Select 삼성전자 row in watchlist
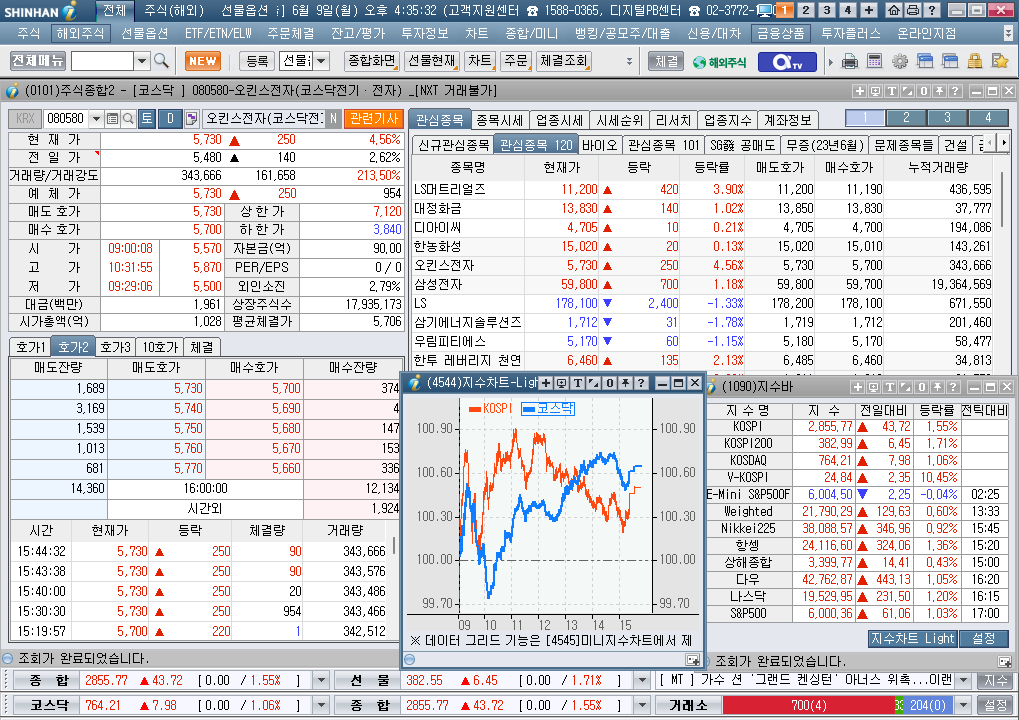Screen dimensions: 1019x720 point(702,284)
